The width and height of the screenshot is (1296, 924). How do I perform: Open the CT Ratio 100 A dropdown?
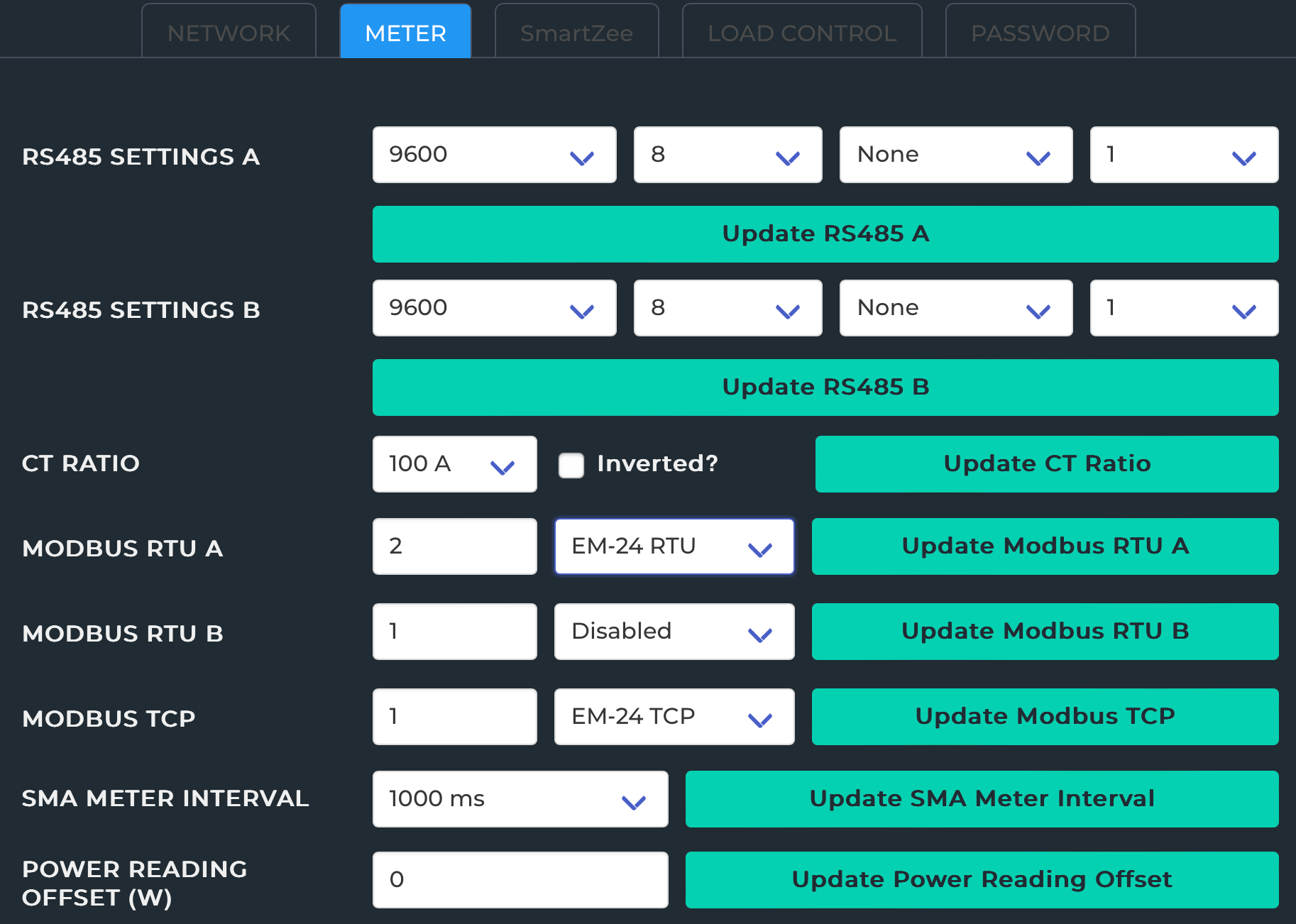coord(454,464)
